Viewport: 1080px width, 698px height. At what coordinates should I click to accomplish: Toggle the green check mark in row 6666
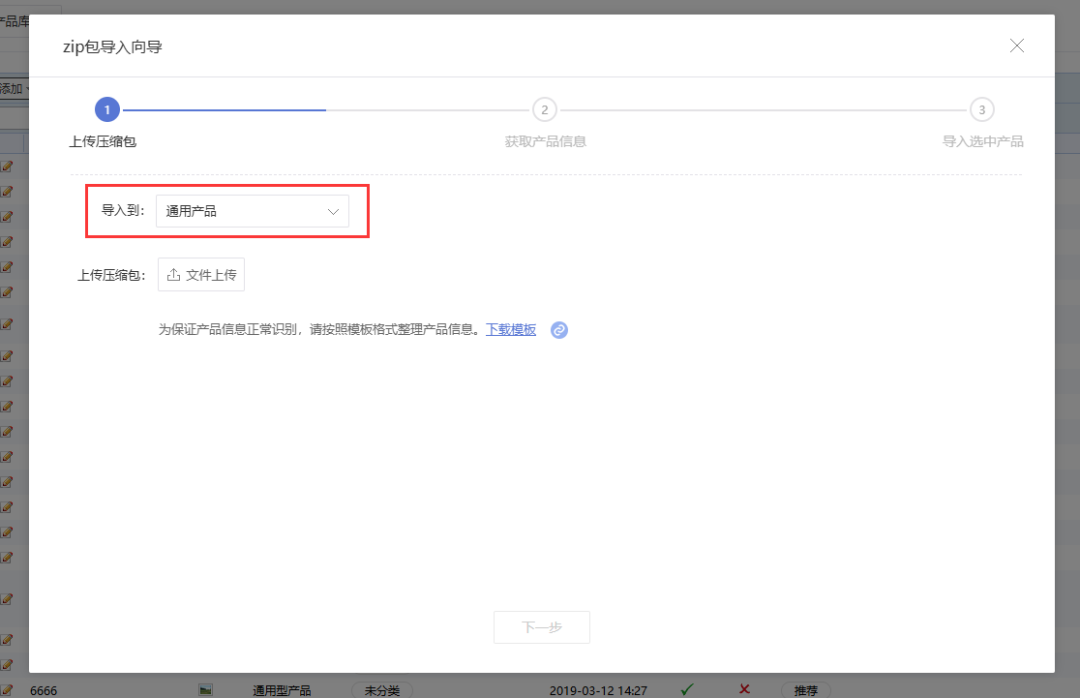coord(687,689)
